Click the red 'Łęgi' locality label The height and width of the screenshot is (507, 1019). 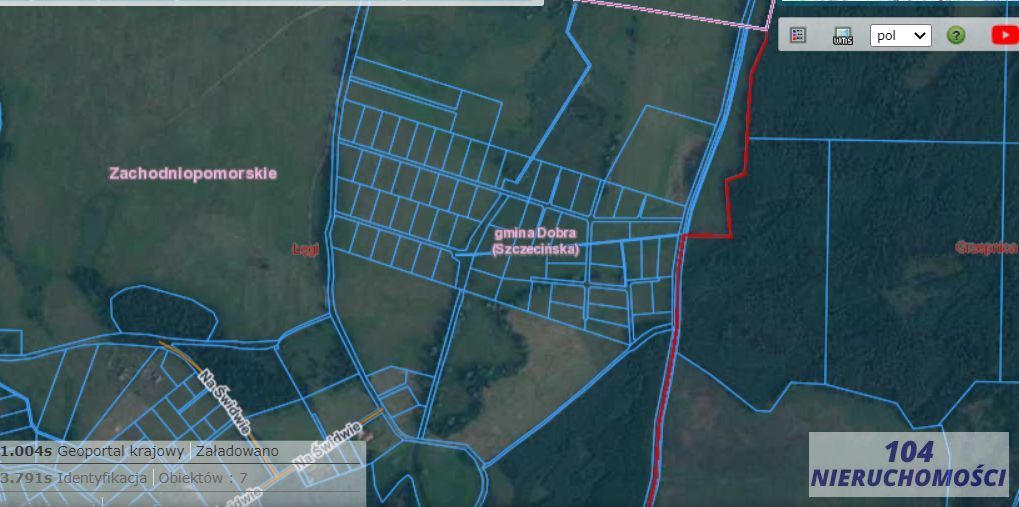point(304,249)
